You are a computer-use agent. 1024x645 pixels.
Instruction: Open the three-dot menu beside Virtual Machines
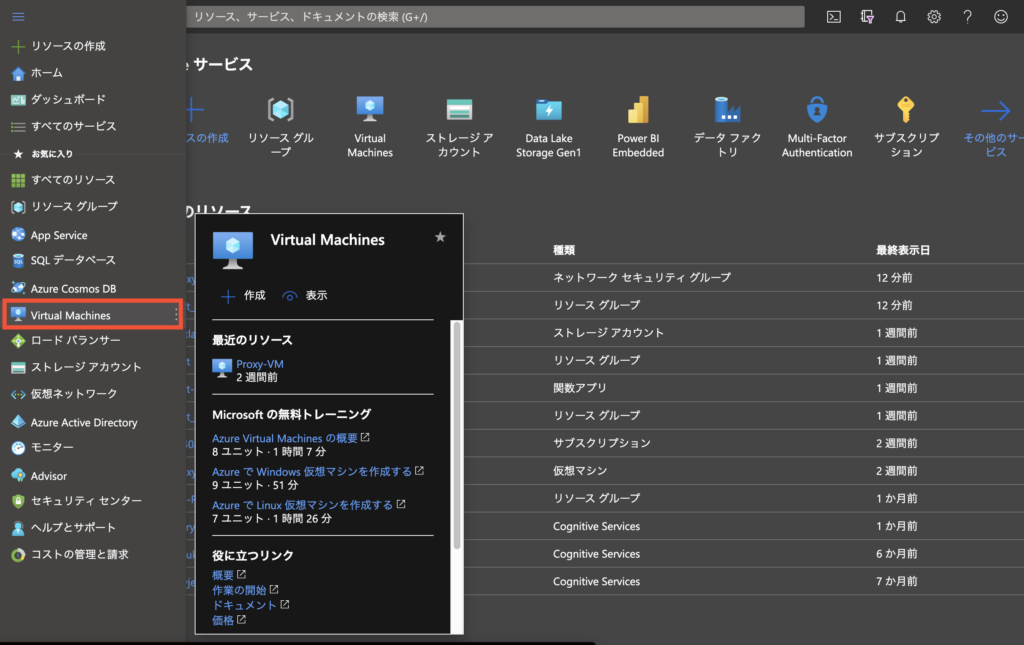[176, 315]
